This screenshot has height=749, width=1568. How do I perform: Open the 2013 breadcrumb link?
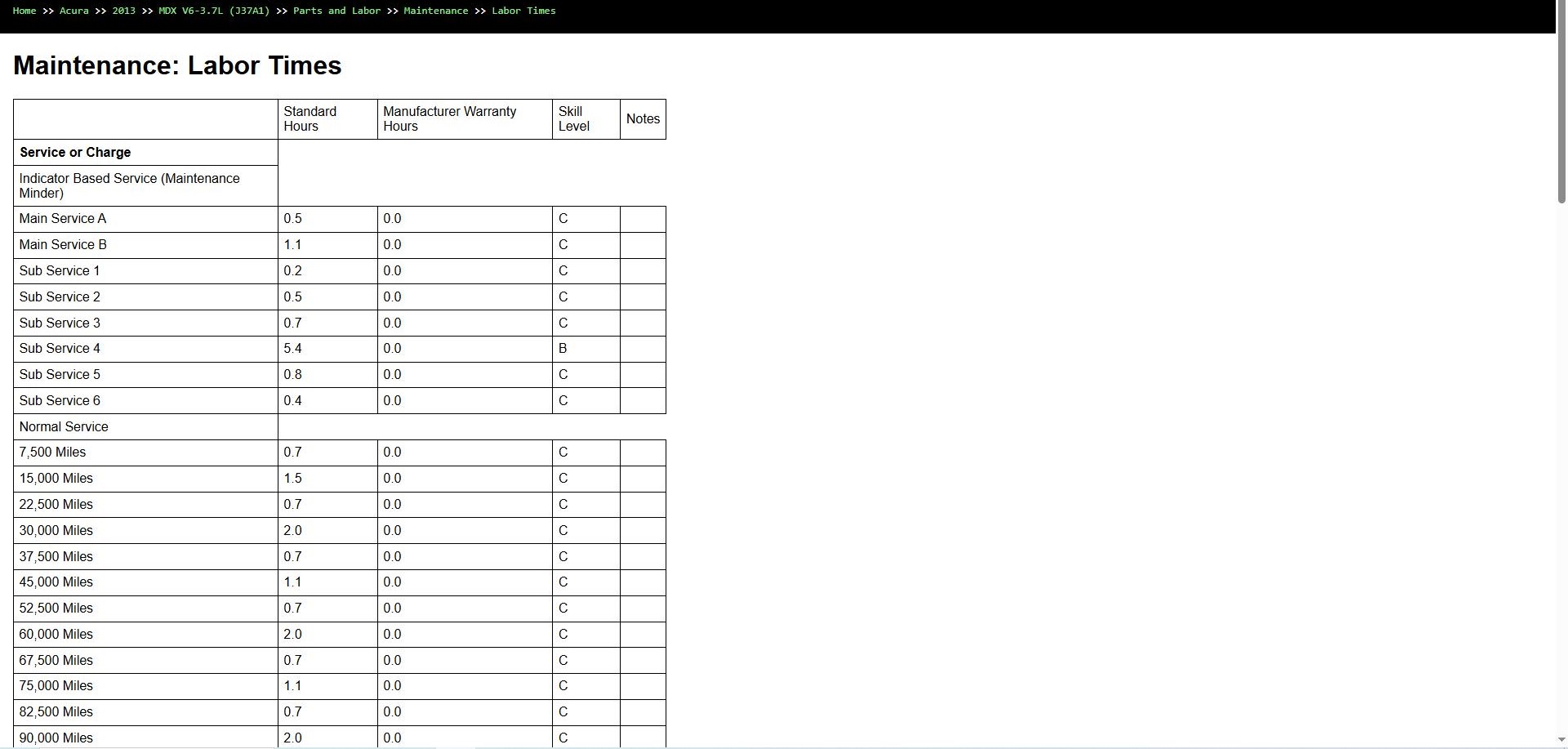click(x=124, y=11)
